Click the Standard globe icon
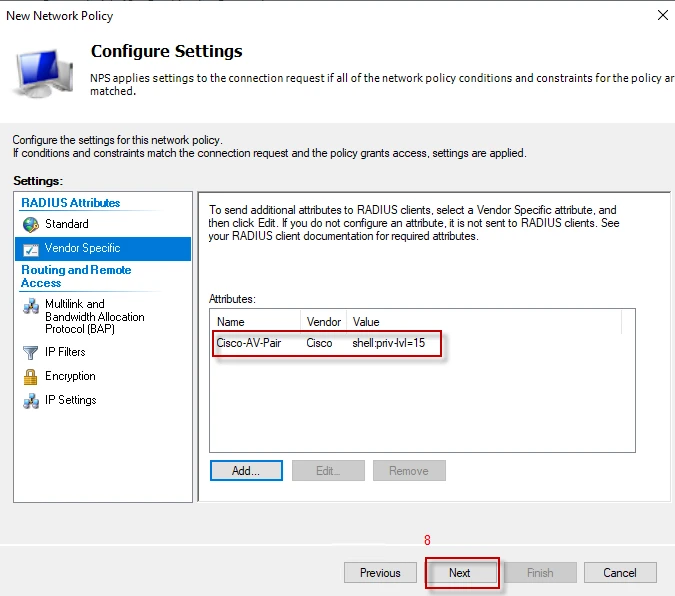This screenshot has height=596, width=675. pos(30,224)
